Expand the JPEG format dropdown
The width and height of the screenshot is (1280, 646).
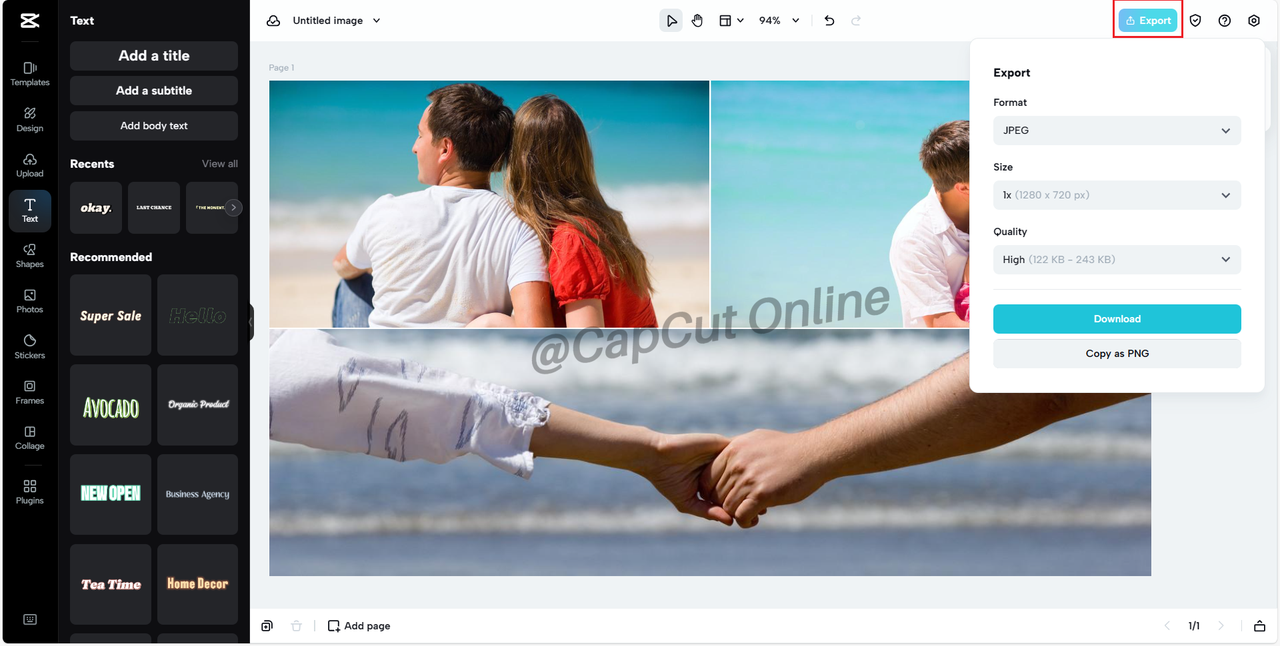[x=1117, y=130]
